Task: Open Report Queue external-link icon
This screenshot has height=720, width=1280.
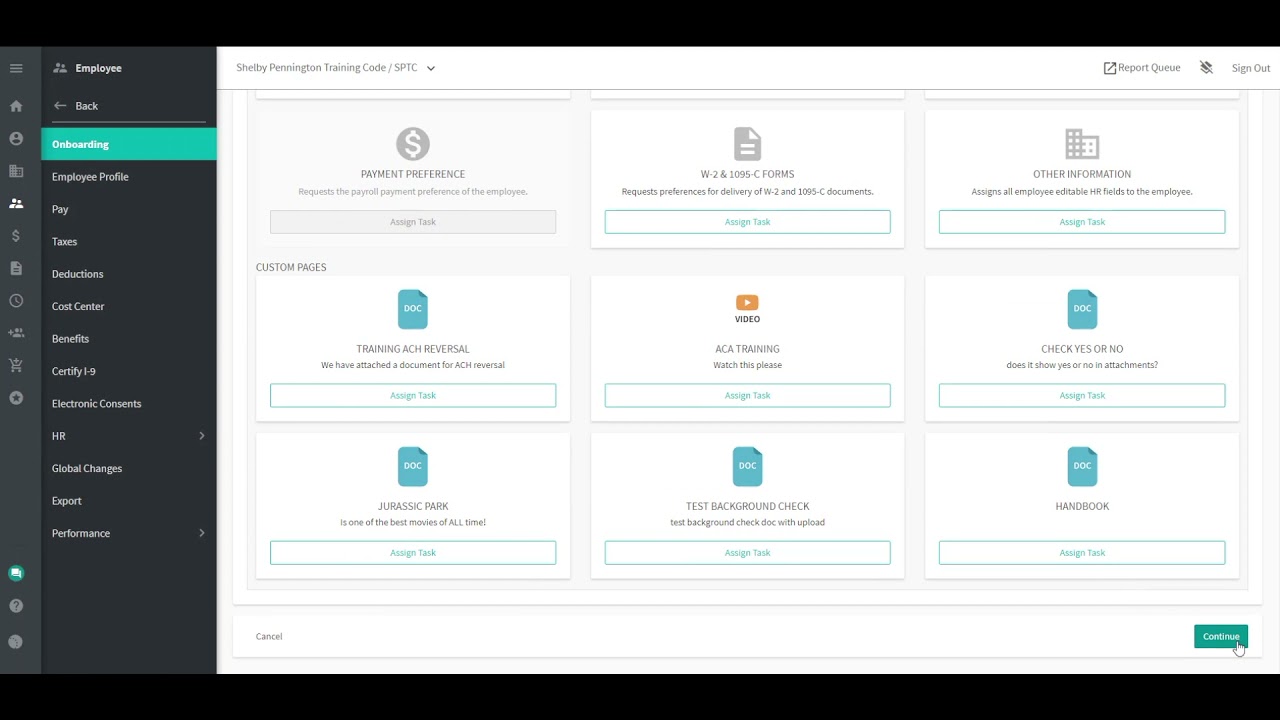Action: 1109,68
